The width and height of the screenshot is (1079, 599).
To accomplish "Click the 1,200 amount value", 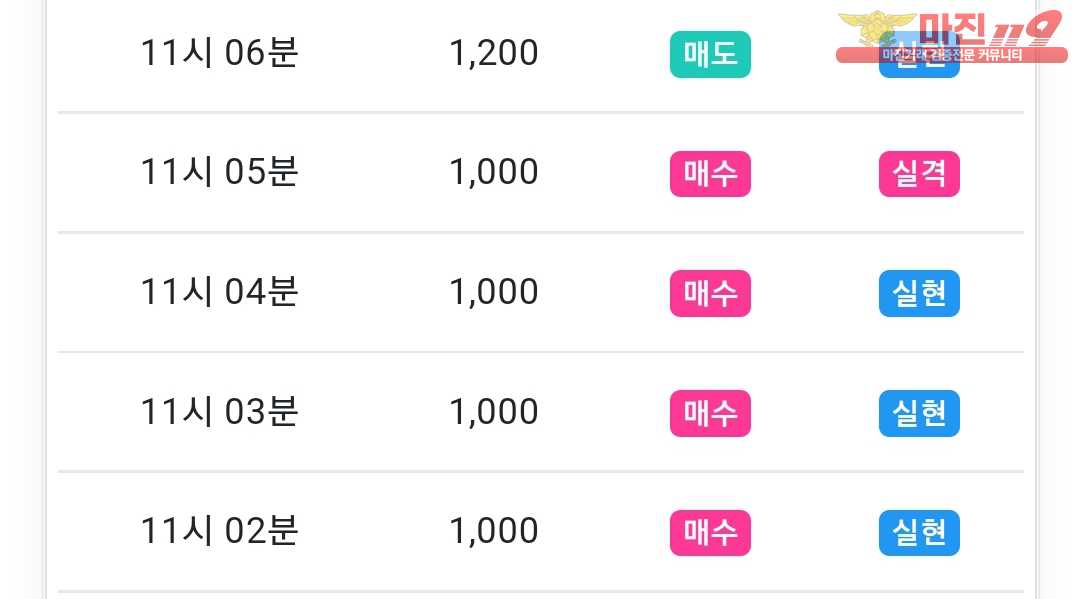I will pyautogui.click(x=493, y=54).
